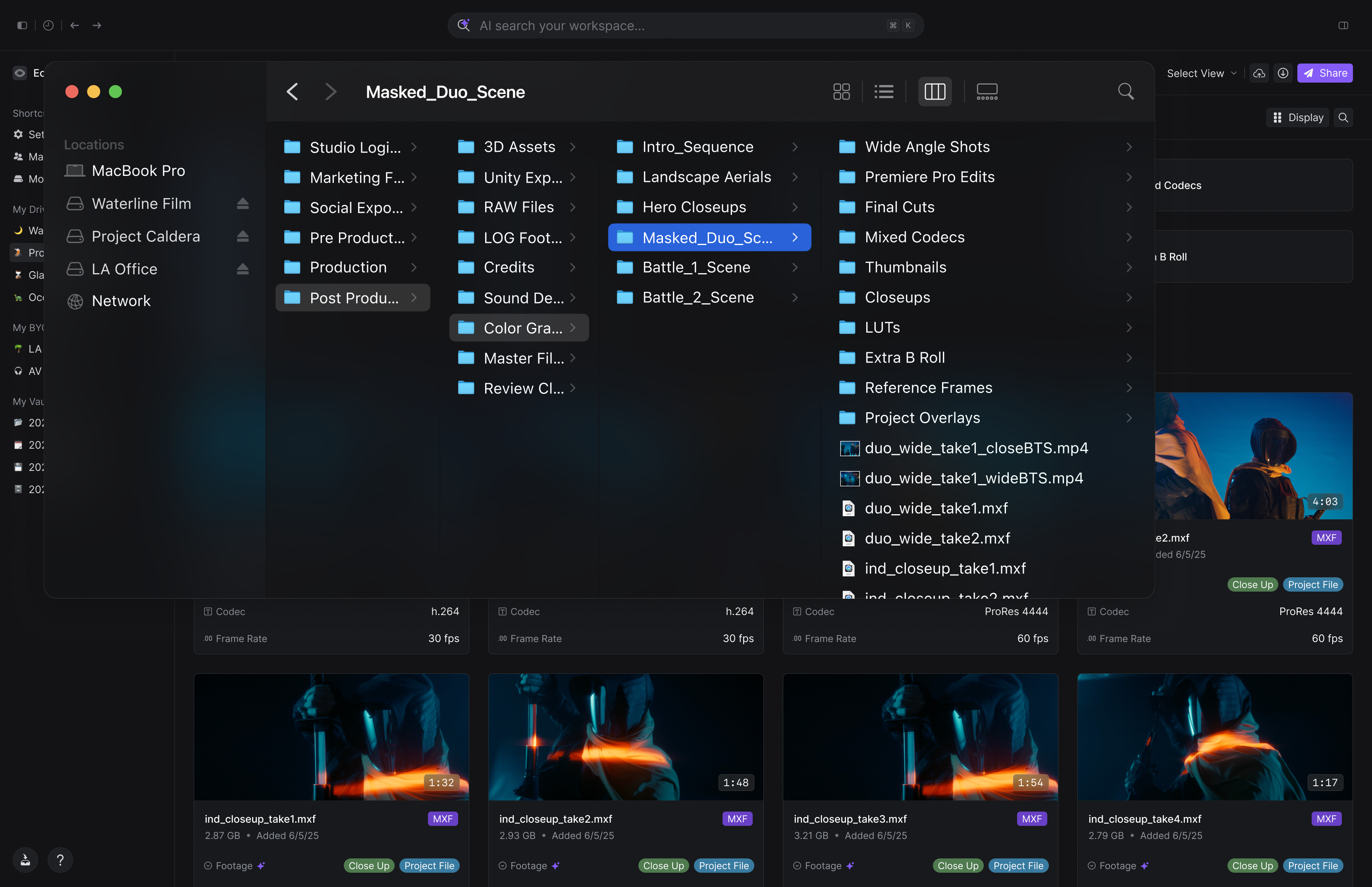
Task: Toggle the left sidebar panel icon
Action: click(22, 25)
